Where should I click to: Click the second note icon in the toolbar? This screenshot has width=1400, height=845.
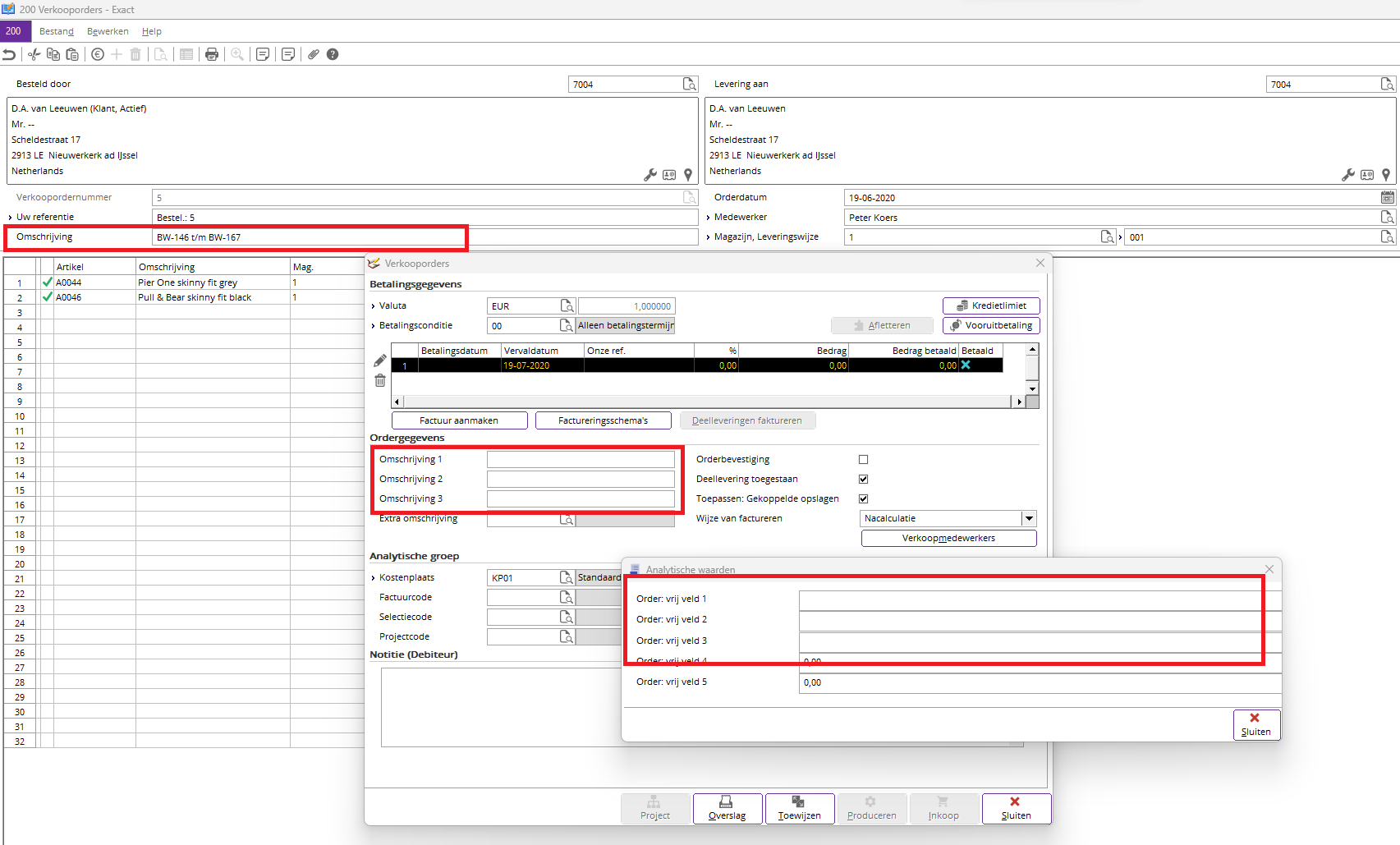tap(288, 54)
